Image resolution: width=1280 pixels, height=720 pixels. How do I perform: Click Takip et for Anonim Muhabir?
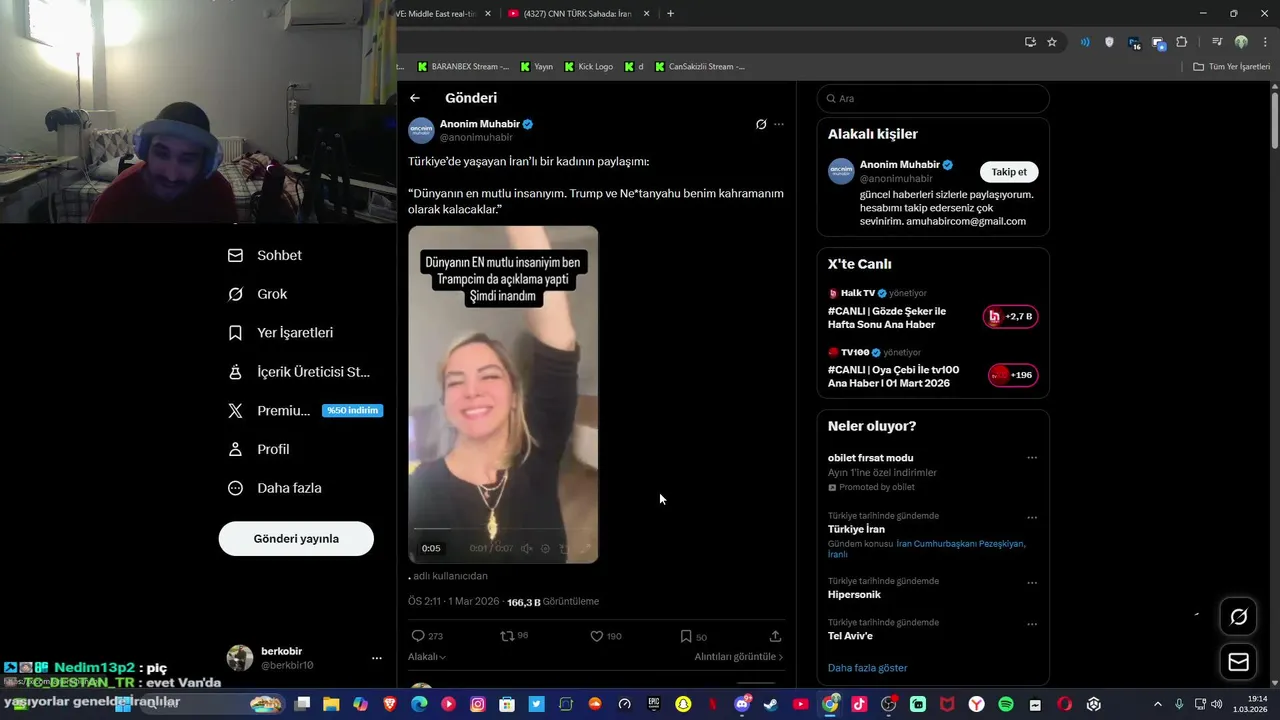[1009, 172]
